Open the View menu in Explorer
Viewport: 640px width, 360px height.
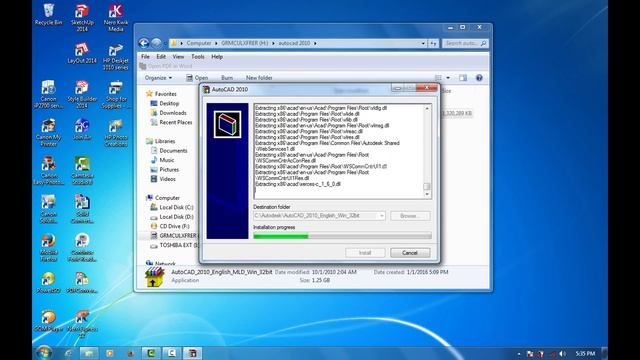pos(178,57)
